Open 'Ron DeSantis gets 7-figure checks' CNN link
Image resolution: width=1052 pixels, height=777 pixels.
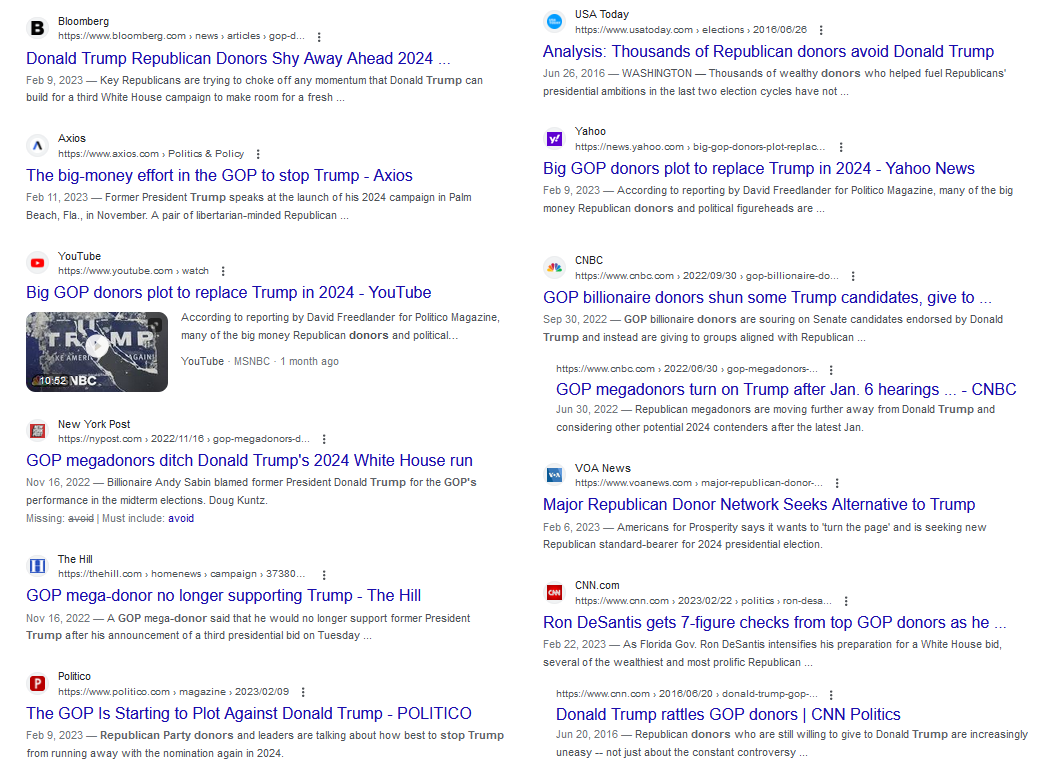tap(774, 622)
